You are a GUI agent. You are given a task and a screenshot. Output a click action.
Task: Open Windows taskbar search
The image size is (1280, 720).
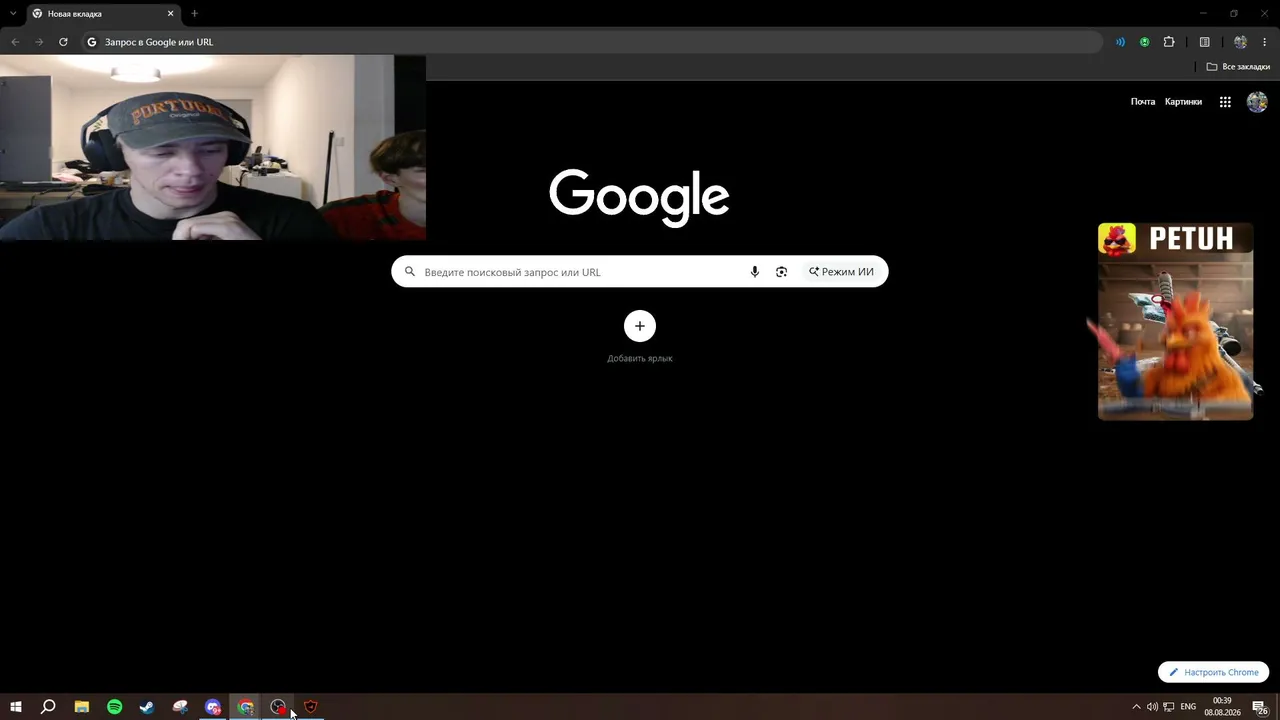point(48,707)
